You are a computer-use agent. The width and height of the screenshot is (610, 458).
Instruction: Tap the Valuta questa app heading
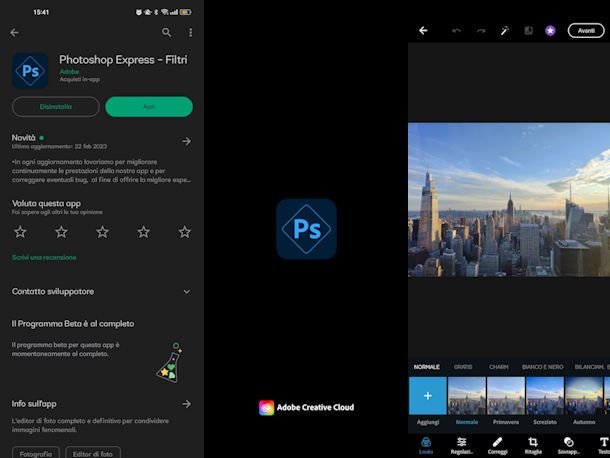(x=46, y=204)
